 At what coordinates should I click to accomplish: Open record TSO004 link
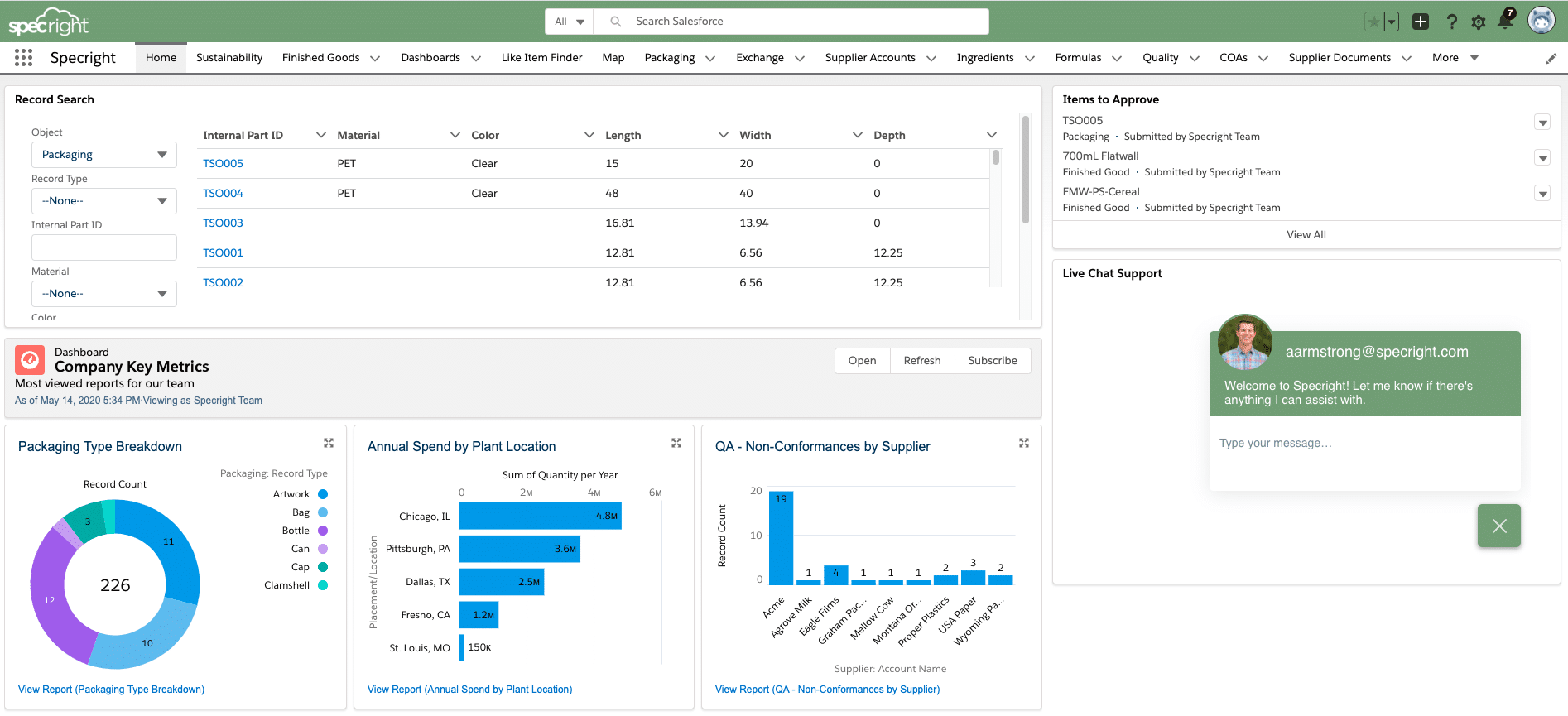pyautogui.click(x=223, y=194)
